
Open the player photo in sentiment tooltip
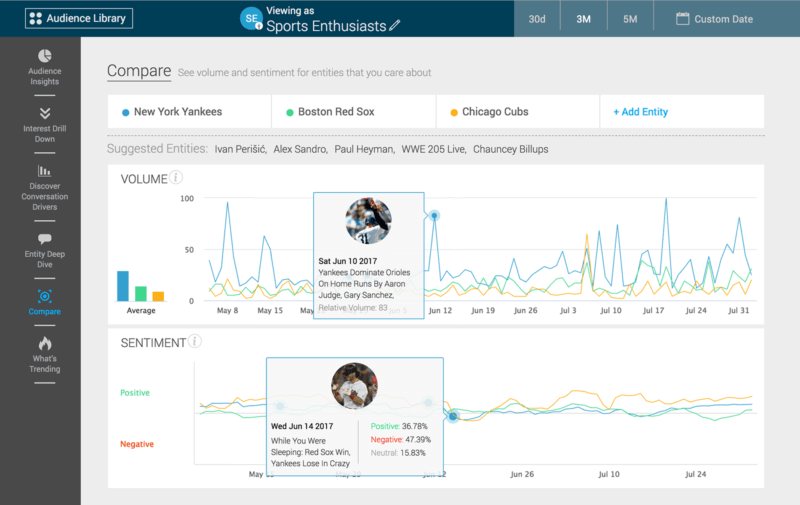355,386
